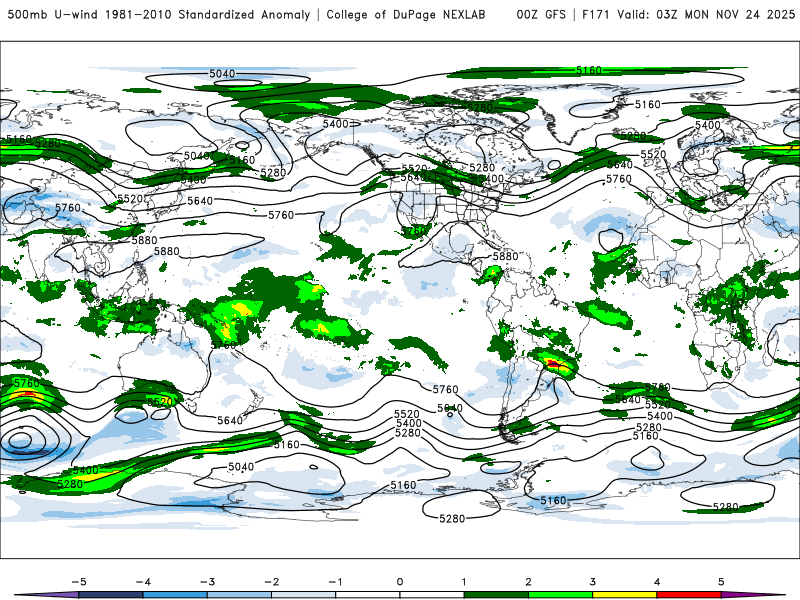Click the "00Z GFS" model run text
Screen dimensions: 800x600
[x=541, y=15]
